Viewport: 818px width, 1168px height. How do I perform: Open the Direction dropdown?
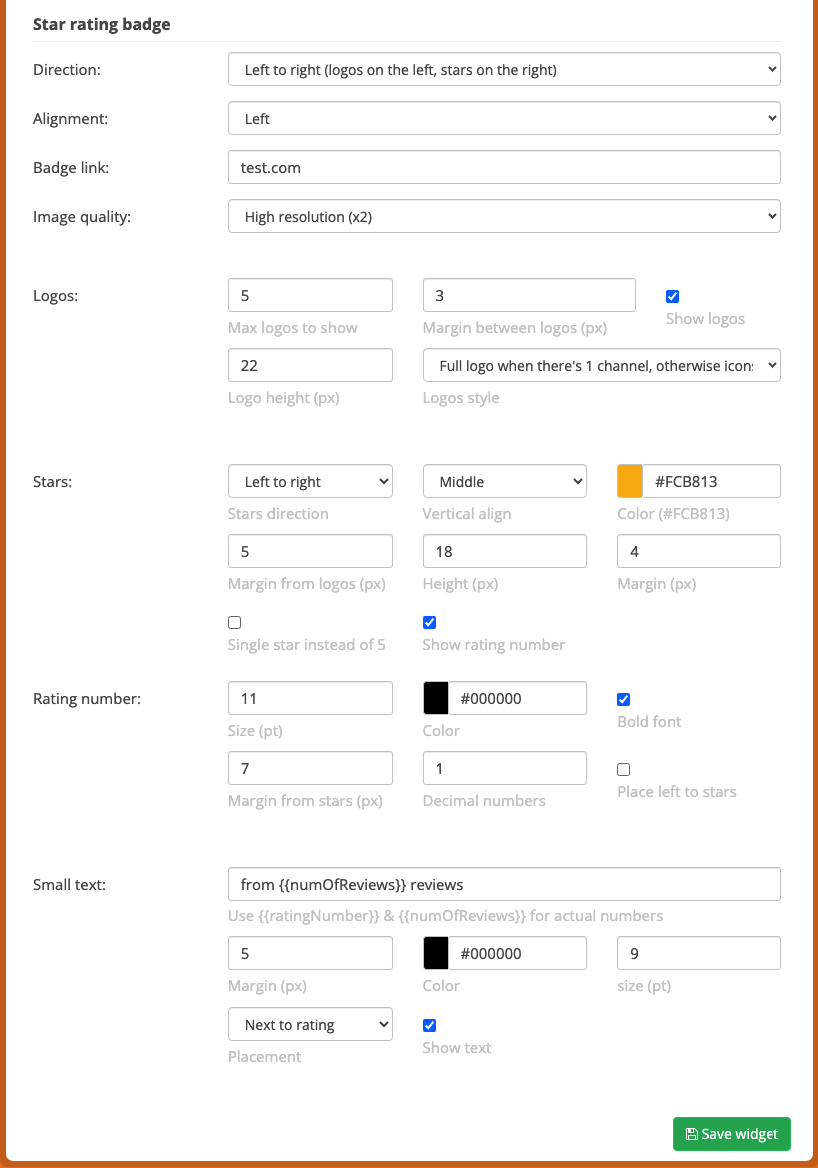point(504,69)
